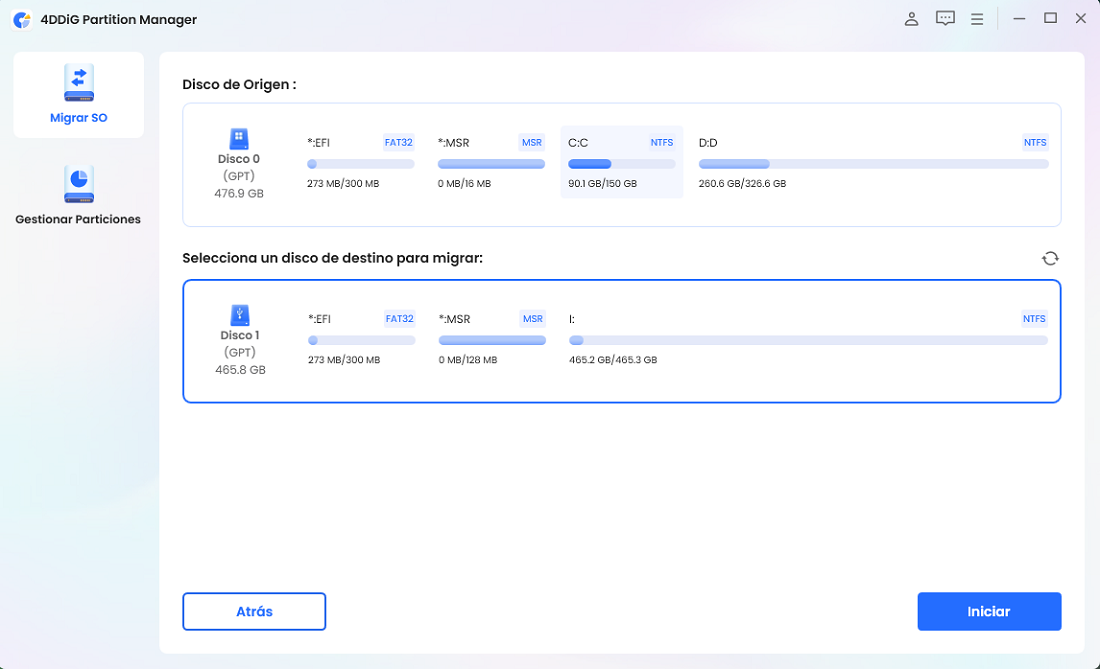Click the Iniciar button
The image size is (1100, 669).
coord(989,611)
